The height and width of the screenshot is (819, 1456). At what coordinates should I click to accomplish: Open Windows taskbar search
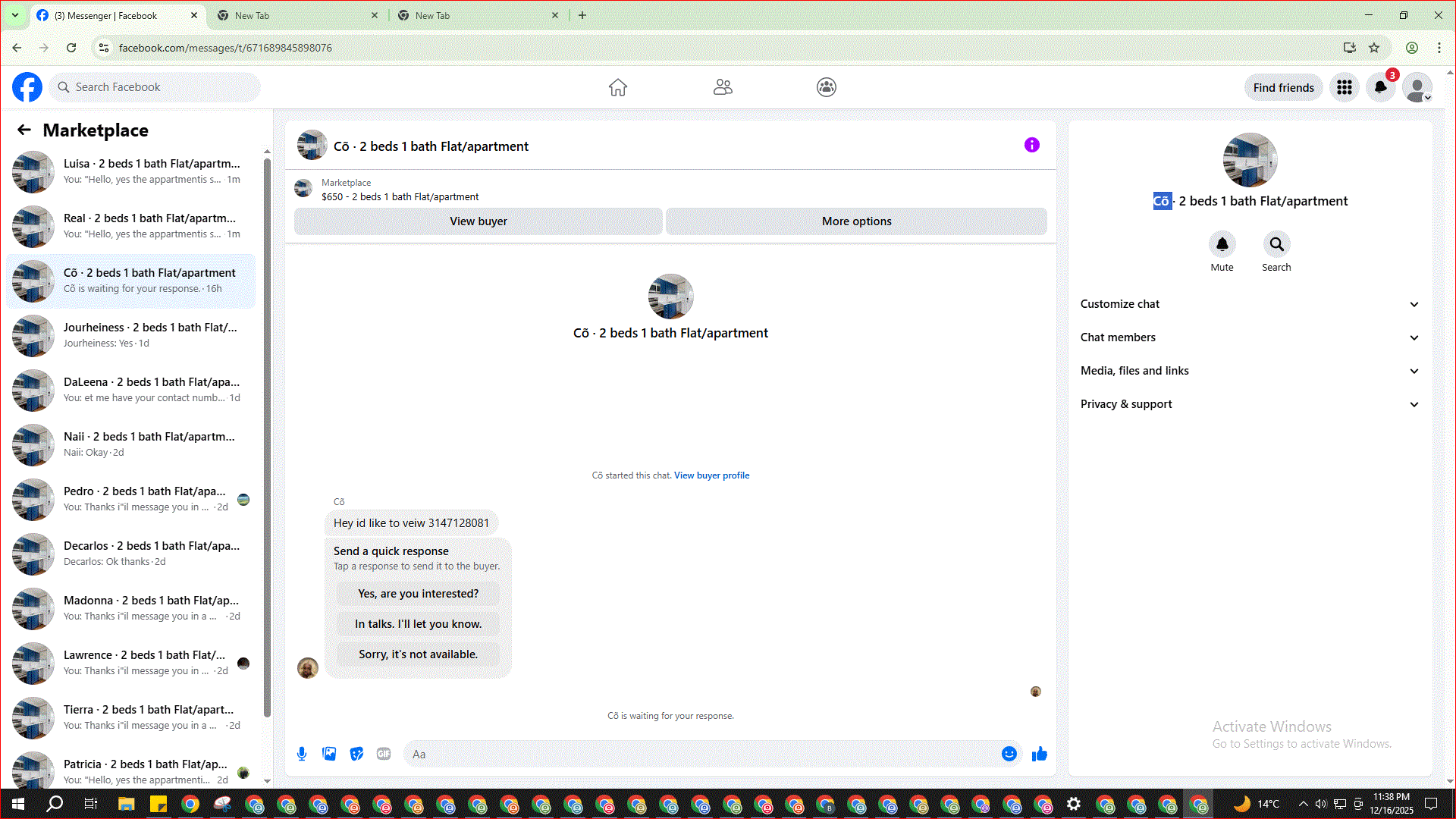(x=55, y=804)
